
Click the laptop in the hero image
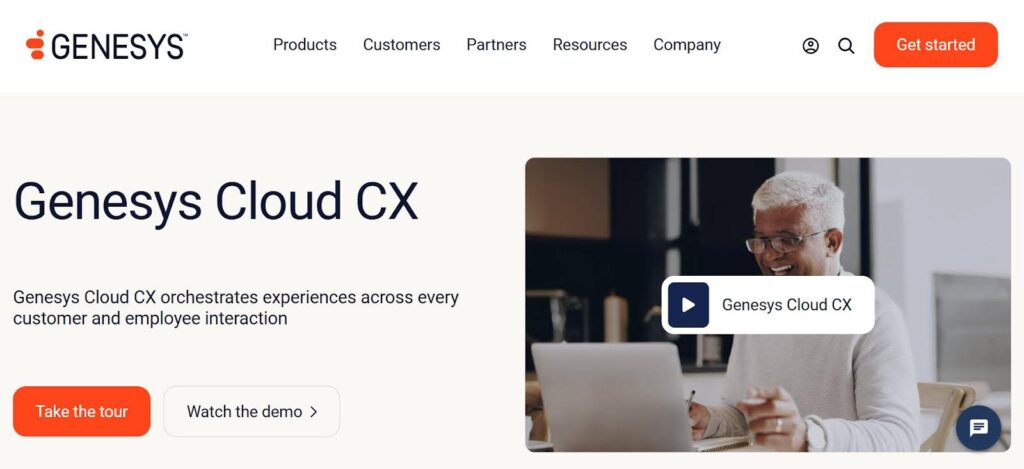click(611, 396)
